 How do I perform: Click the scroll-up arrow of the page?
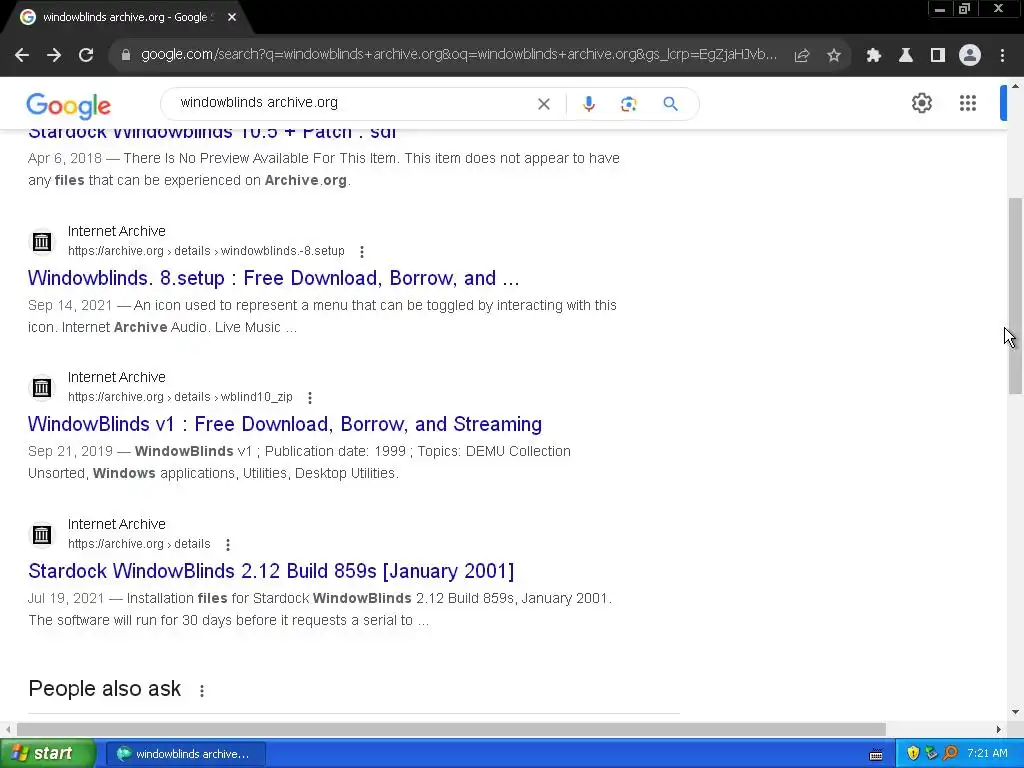[x=1015, y=86]
